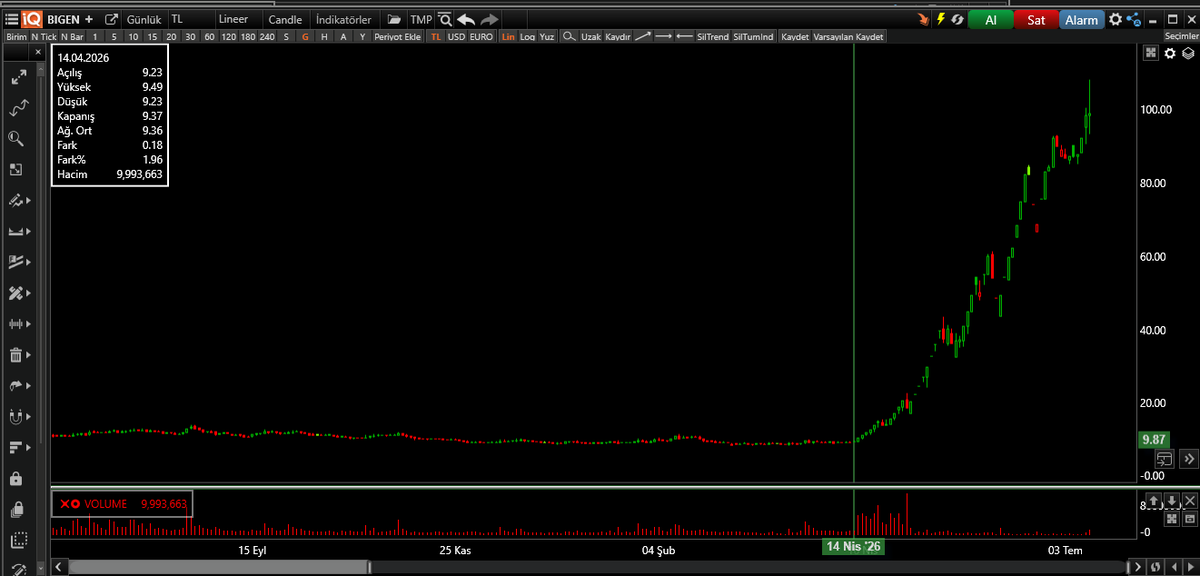Open the folder icon to load a template

coord(394,19)
